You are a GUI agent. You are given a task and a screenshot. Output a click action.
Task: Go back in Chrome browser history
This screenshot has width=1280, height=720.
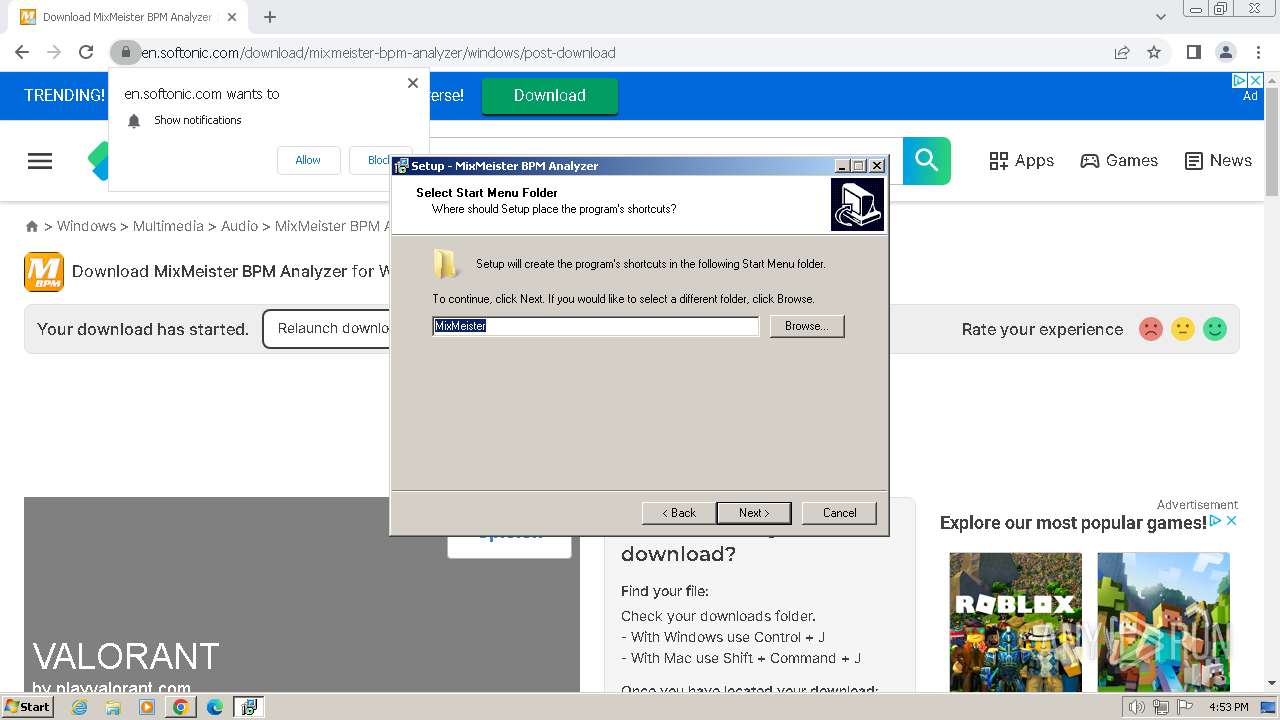pos(22,52)
